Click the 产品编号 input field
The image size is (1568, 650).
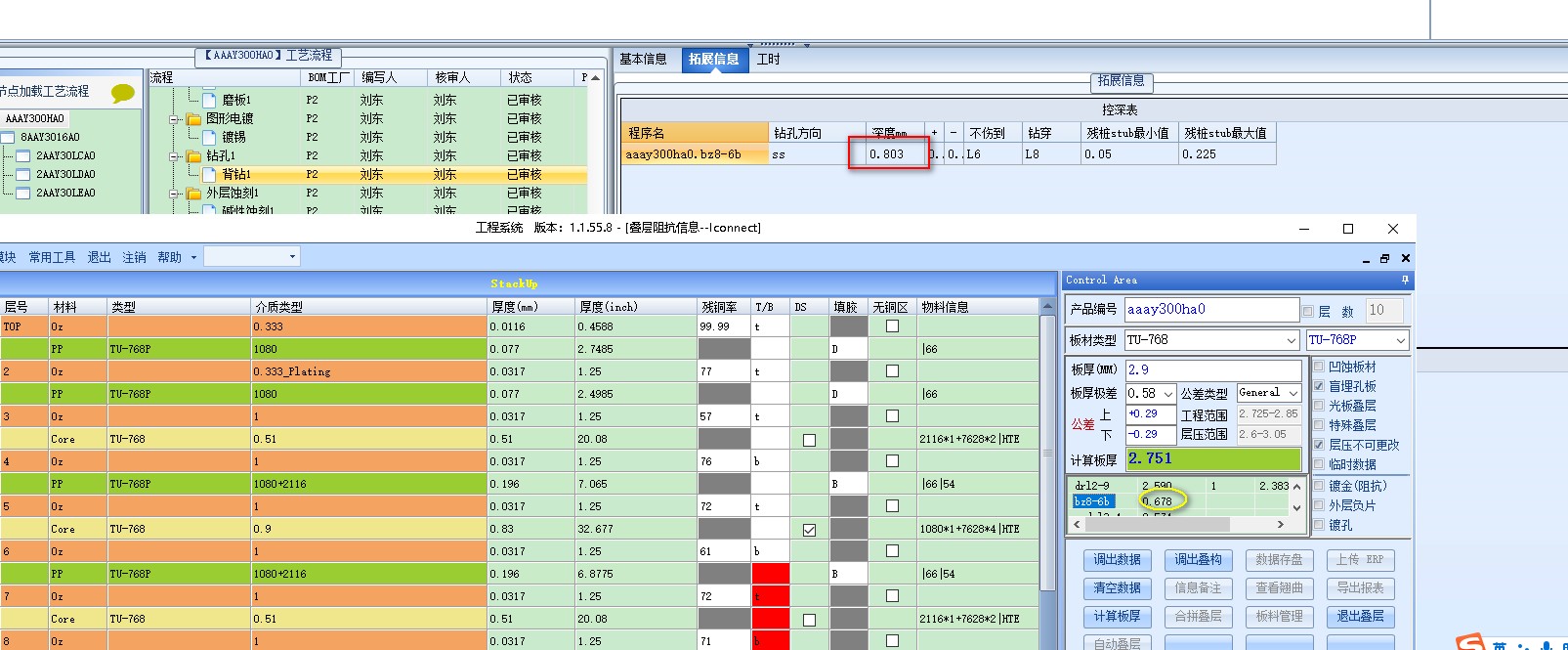click(x=1211, y=310)
